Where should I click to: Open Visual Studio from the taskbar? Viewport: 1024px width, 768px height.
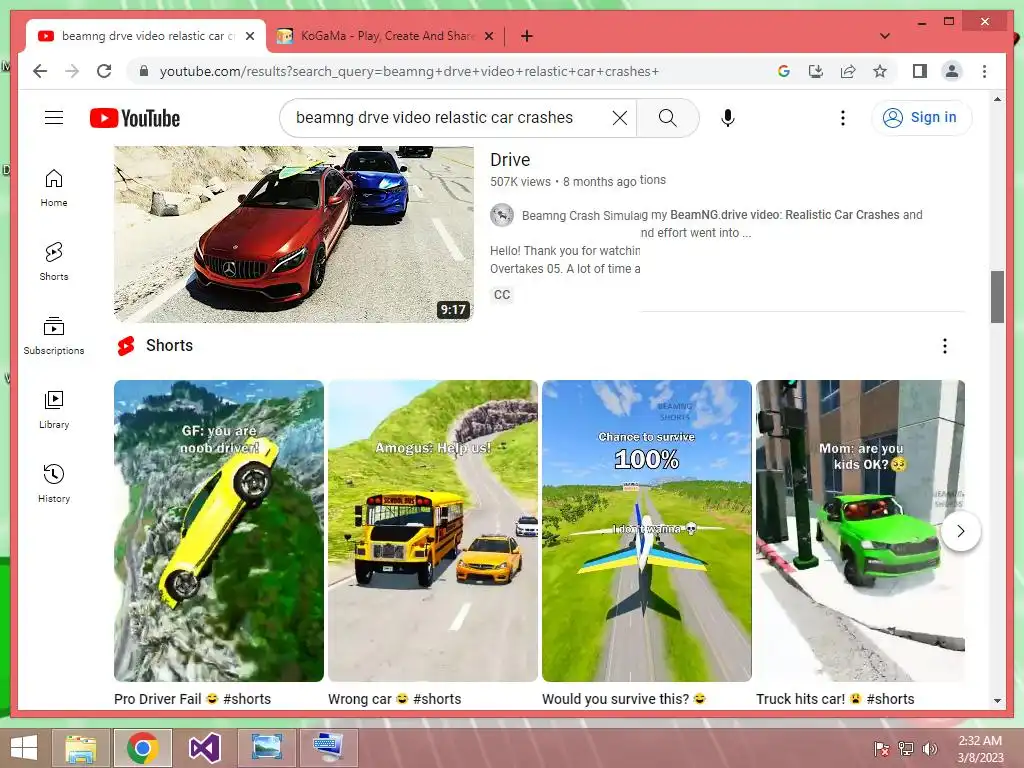pyautogui.click(x=204, y=748)
